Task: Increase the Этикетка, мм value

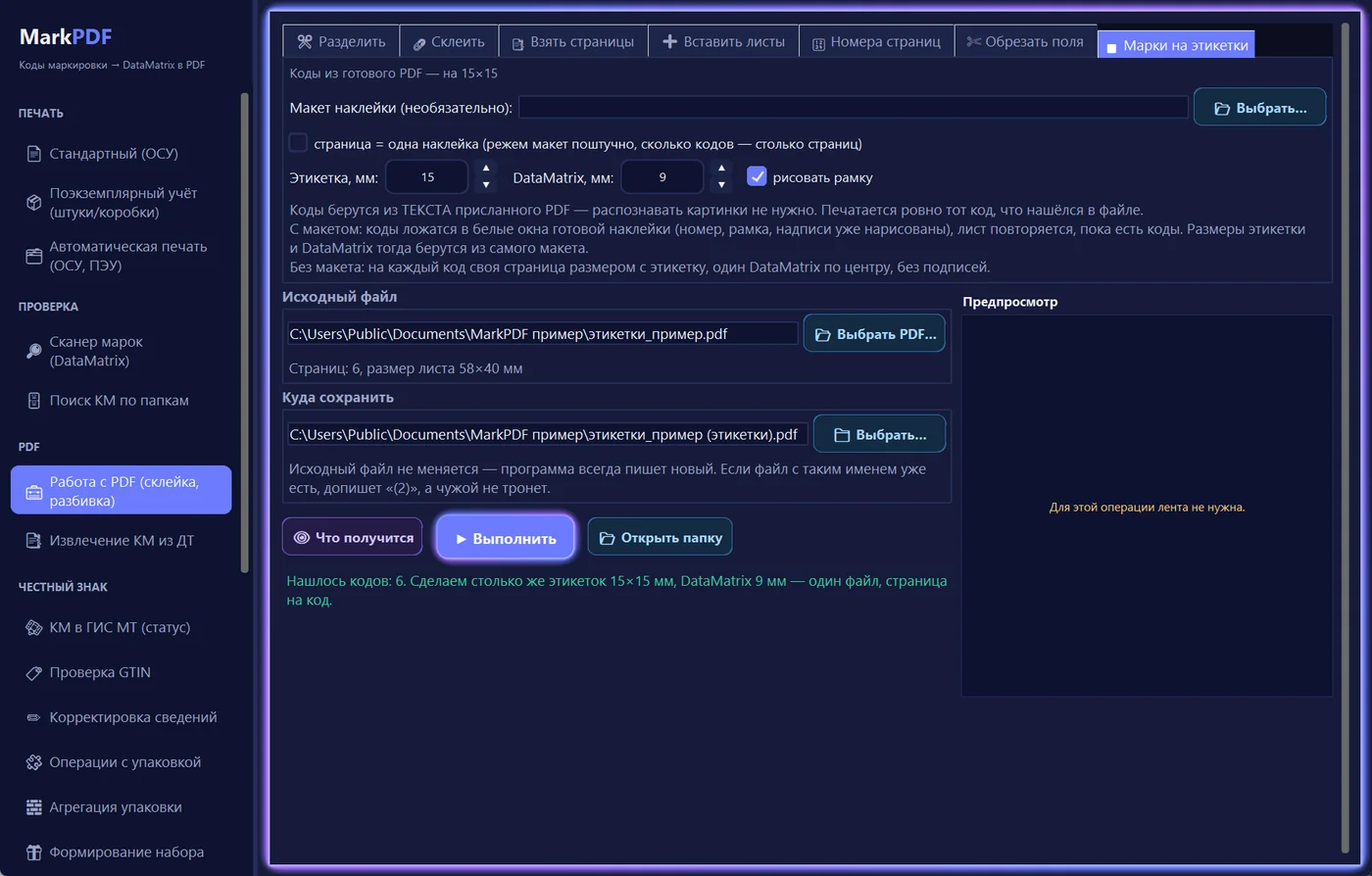Action: pos(487,170)
